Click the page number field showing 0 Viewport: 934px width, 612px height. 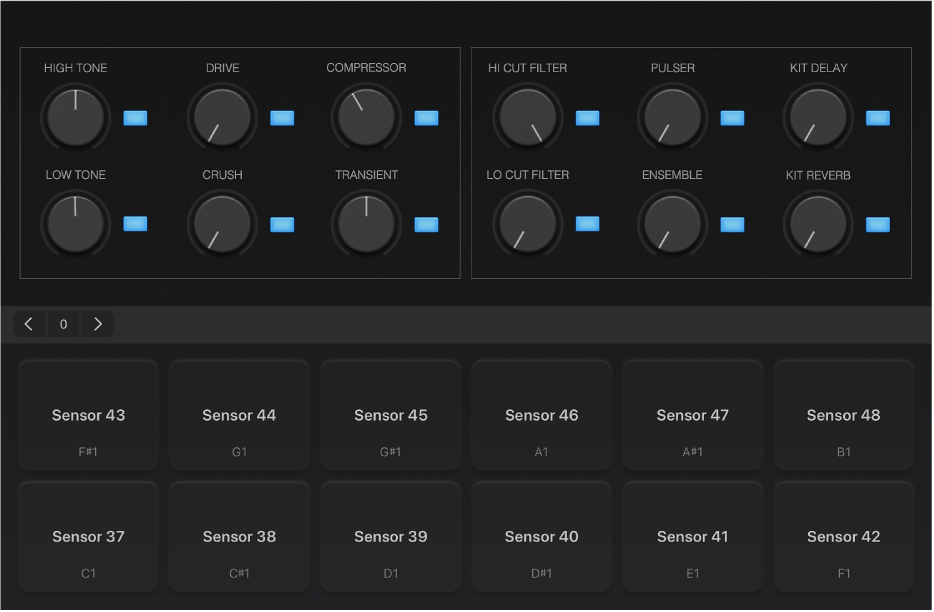point(63,324)
